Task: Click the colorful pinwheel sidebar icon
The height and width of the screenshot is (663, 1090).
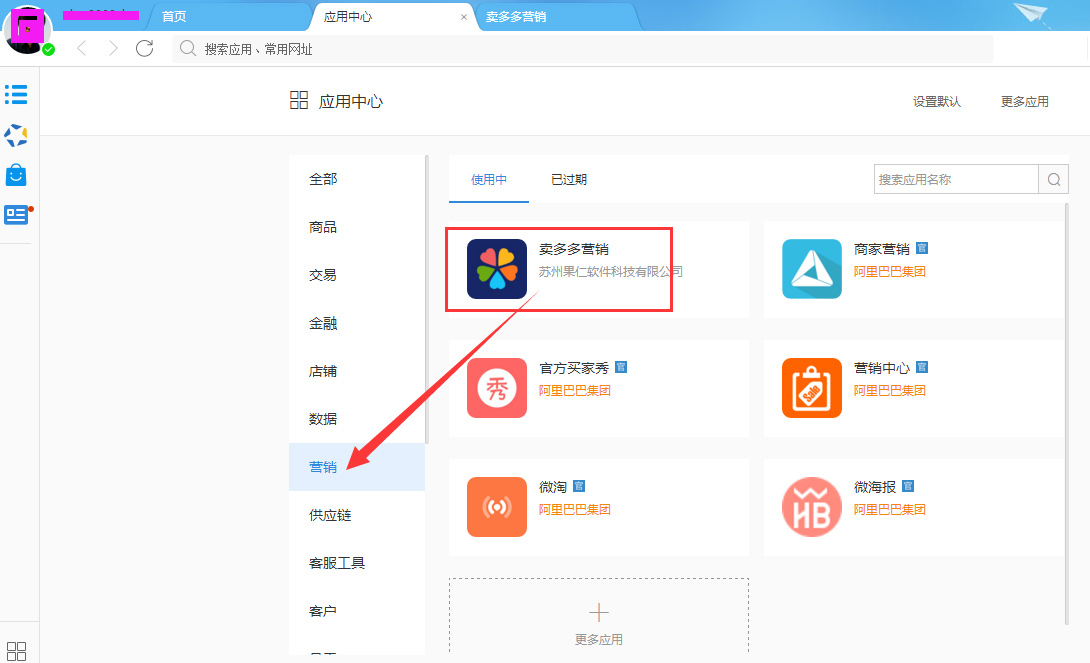Action: pyautogui.click(x=16, y=136)
